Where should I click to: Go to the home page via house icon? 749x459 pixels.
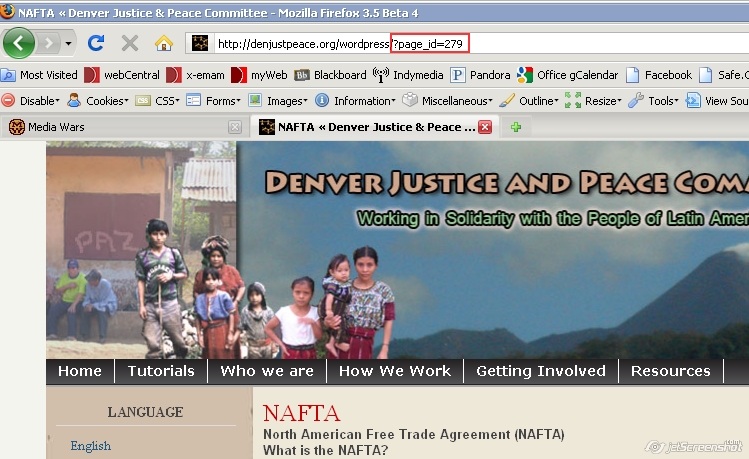(163, 43)
